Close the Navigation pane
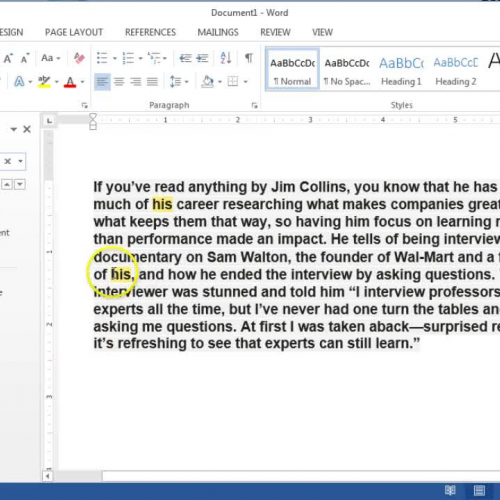 27,129
